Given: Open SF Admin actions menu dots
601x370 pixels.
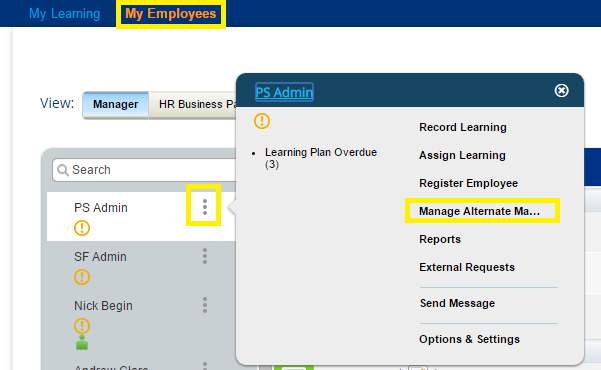Looking at the screenshot, I should click(x=205, y=256).
